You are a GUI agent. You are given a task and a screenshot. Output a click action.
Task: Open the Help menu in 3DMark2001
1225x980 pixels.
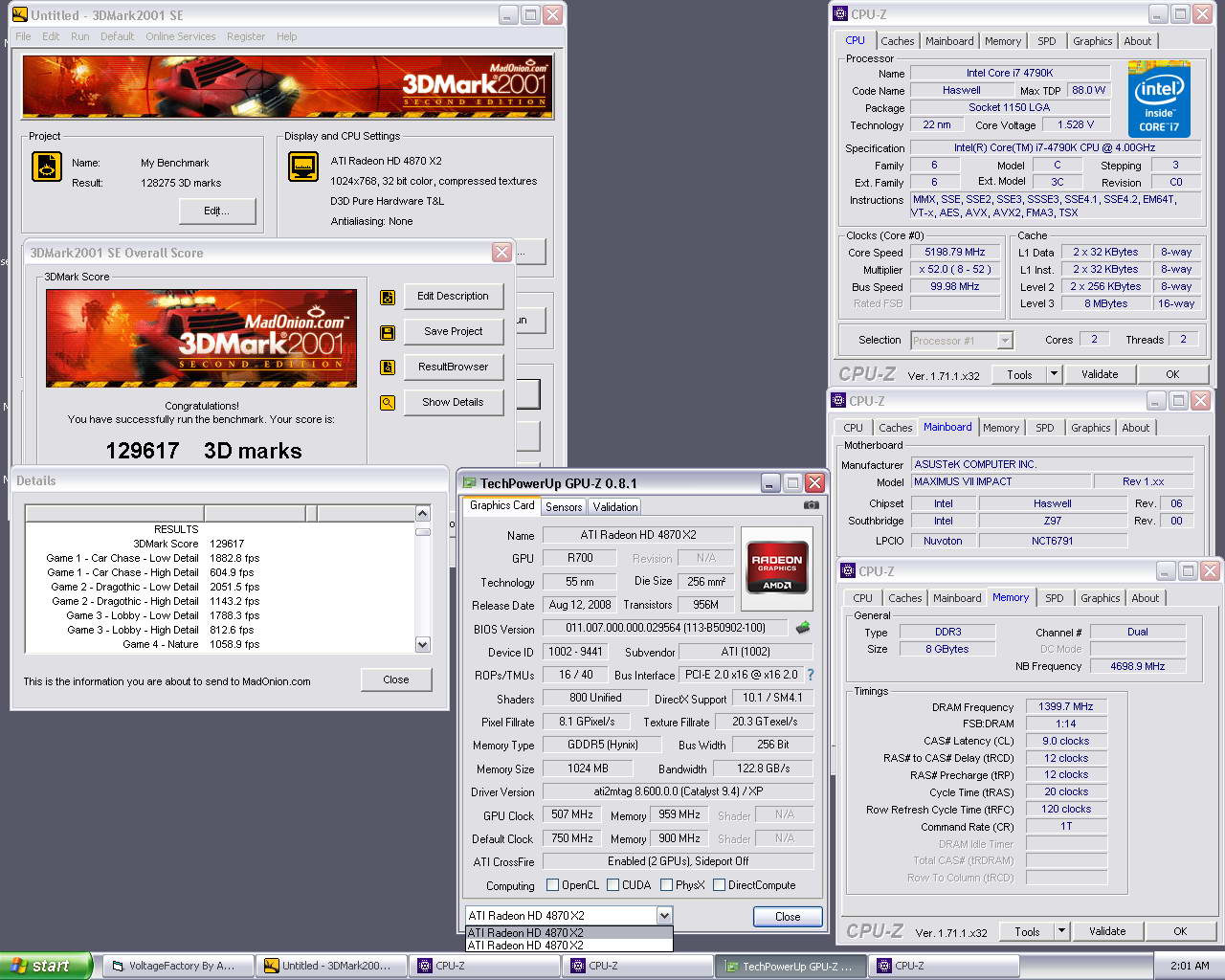[x=286, y=36]
